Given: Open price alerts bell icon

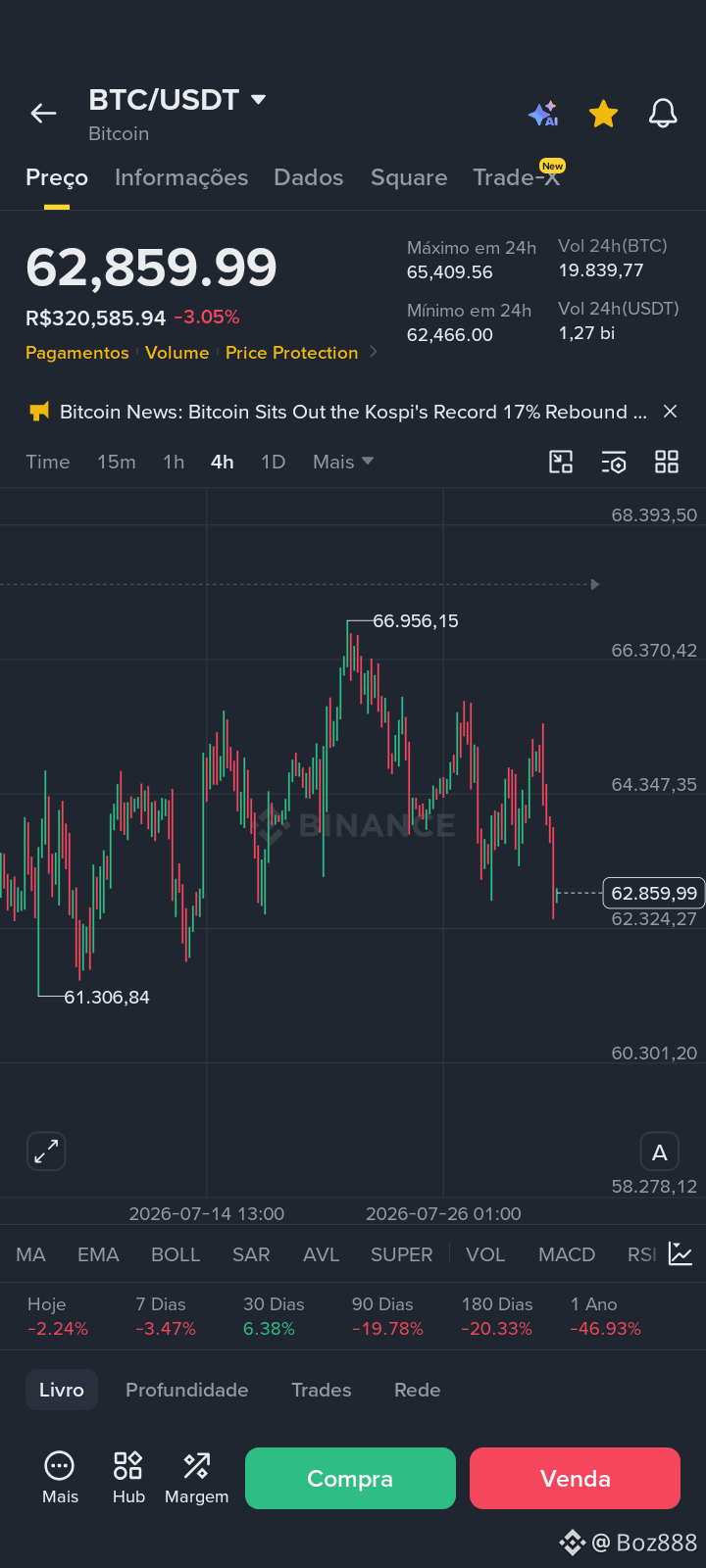Looking at the screenshot, I should 663,114.
